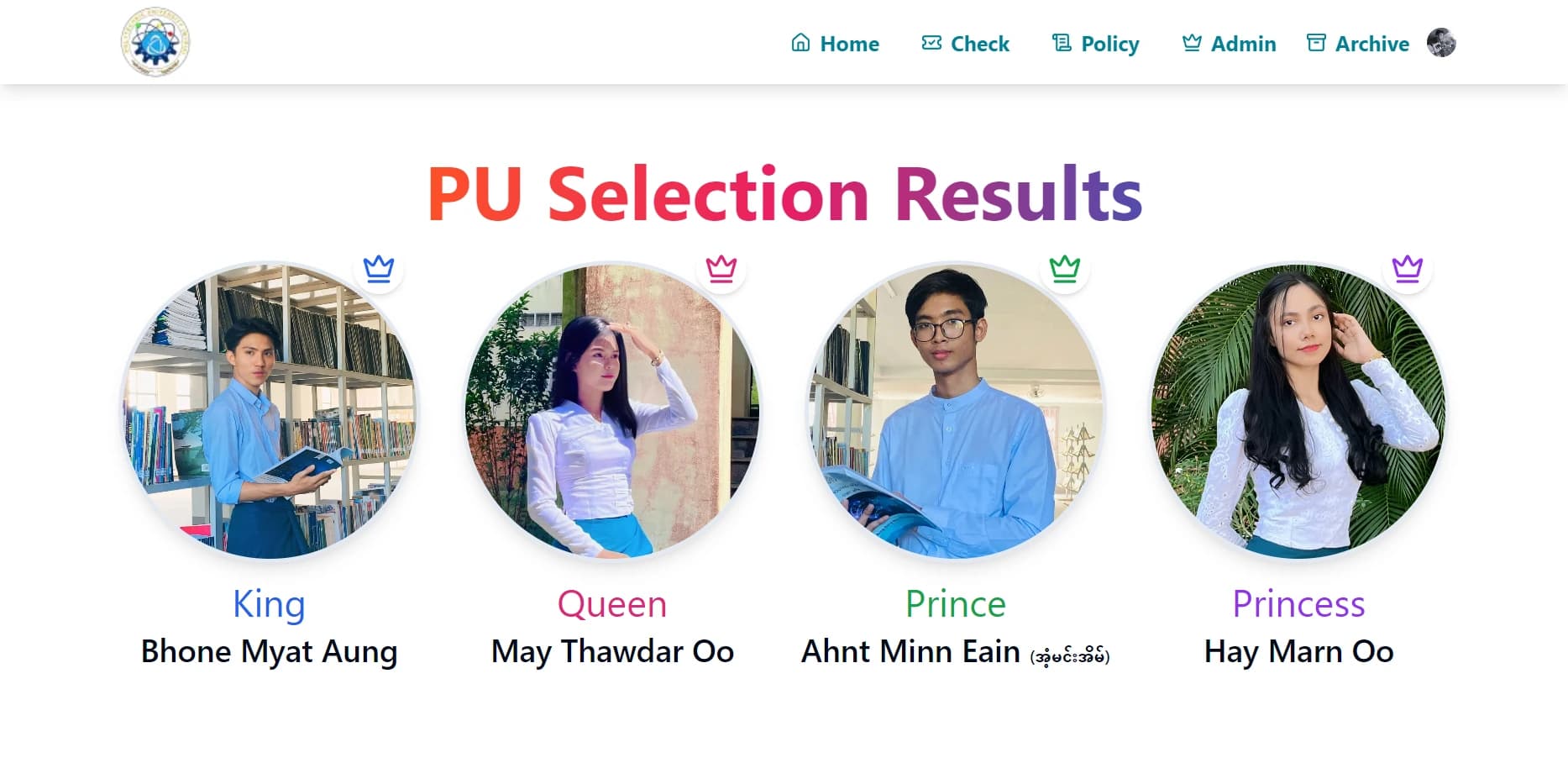Open the Check menu item

979,44
